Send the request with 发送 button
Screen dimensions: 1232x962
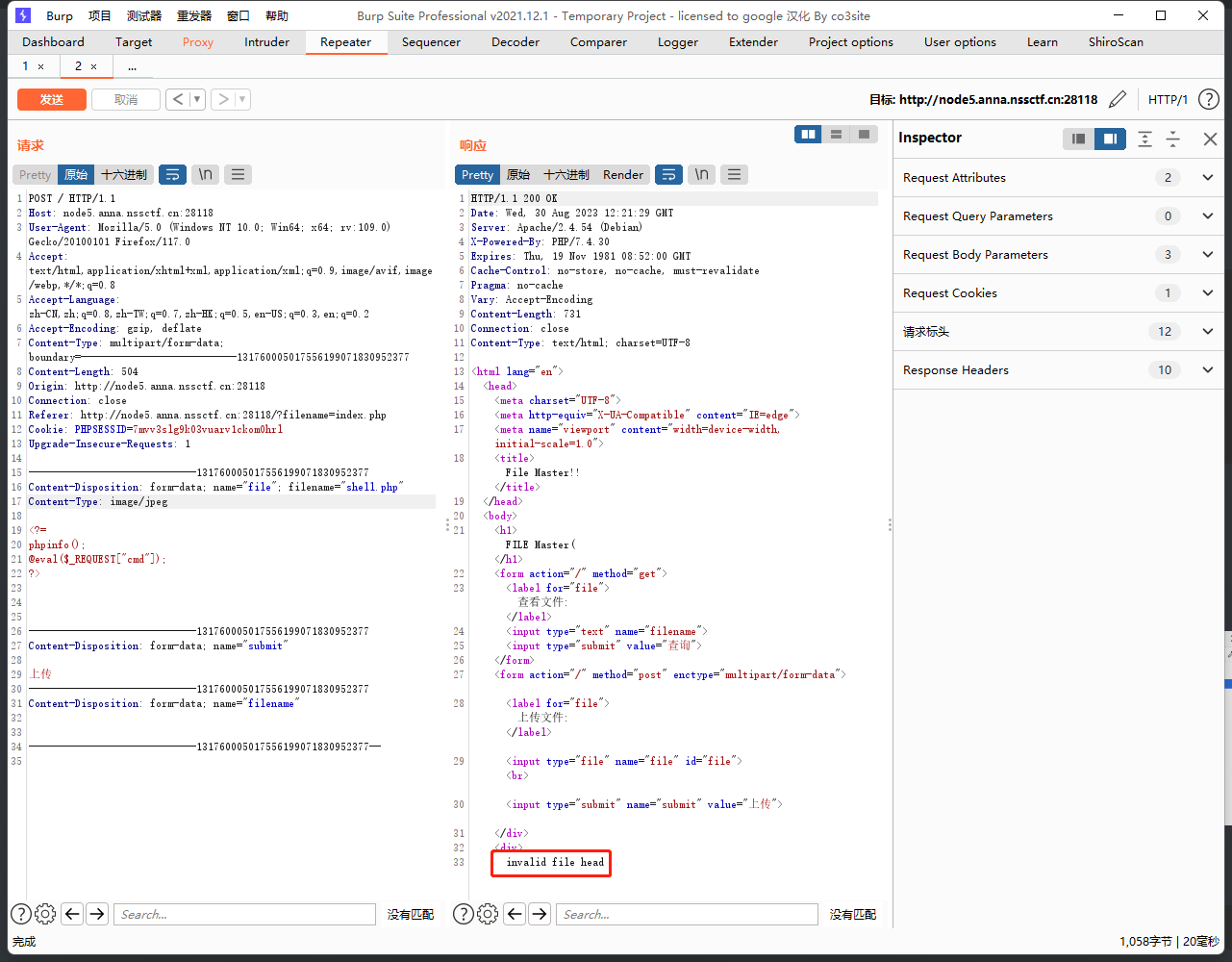click(52, 99)
